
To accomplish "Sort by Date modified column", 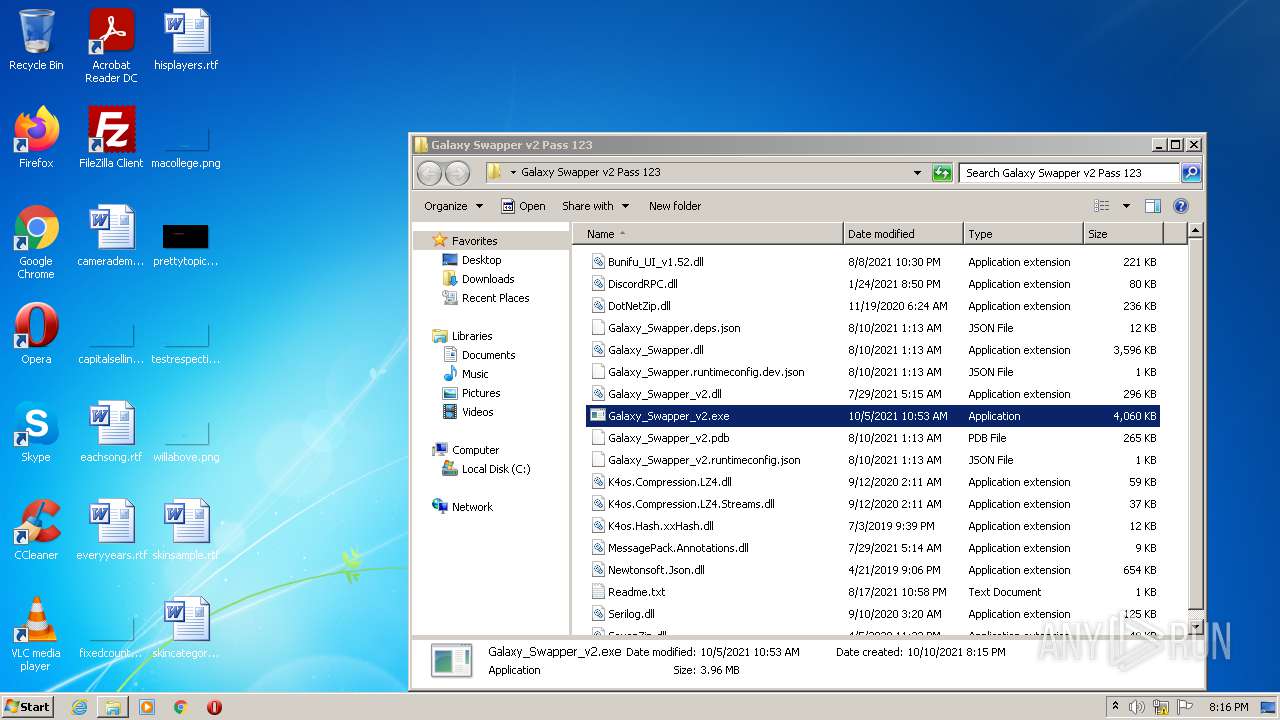I will [x=904, y=234].
